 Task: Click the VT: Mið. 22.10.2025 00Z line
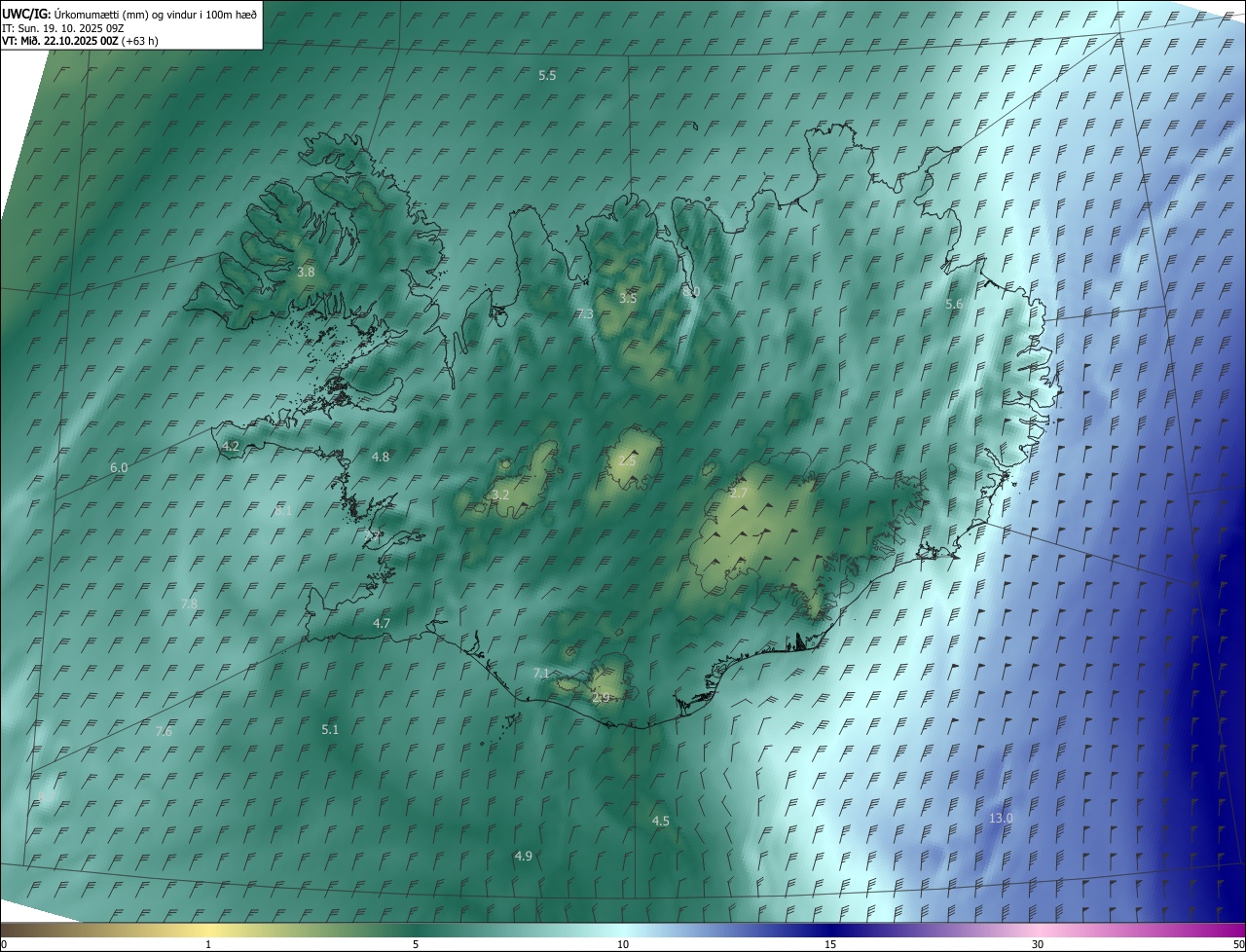pos(80,41)
